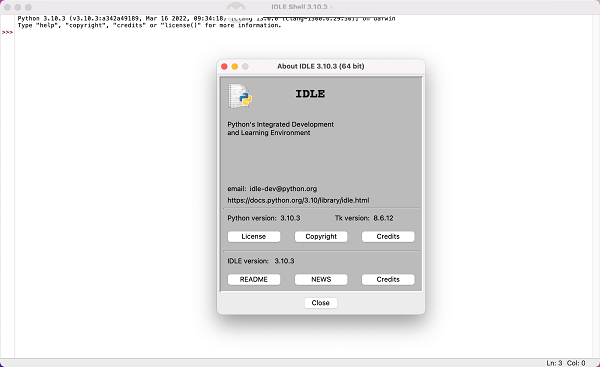Click the About IDLE 3.10.3 title bar
600x367 pixels.
(321, 66)
